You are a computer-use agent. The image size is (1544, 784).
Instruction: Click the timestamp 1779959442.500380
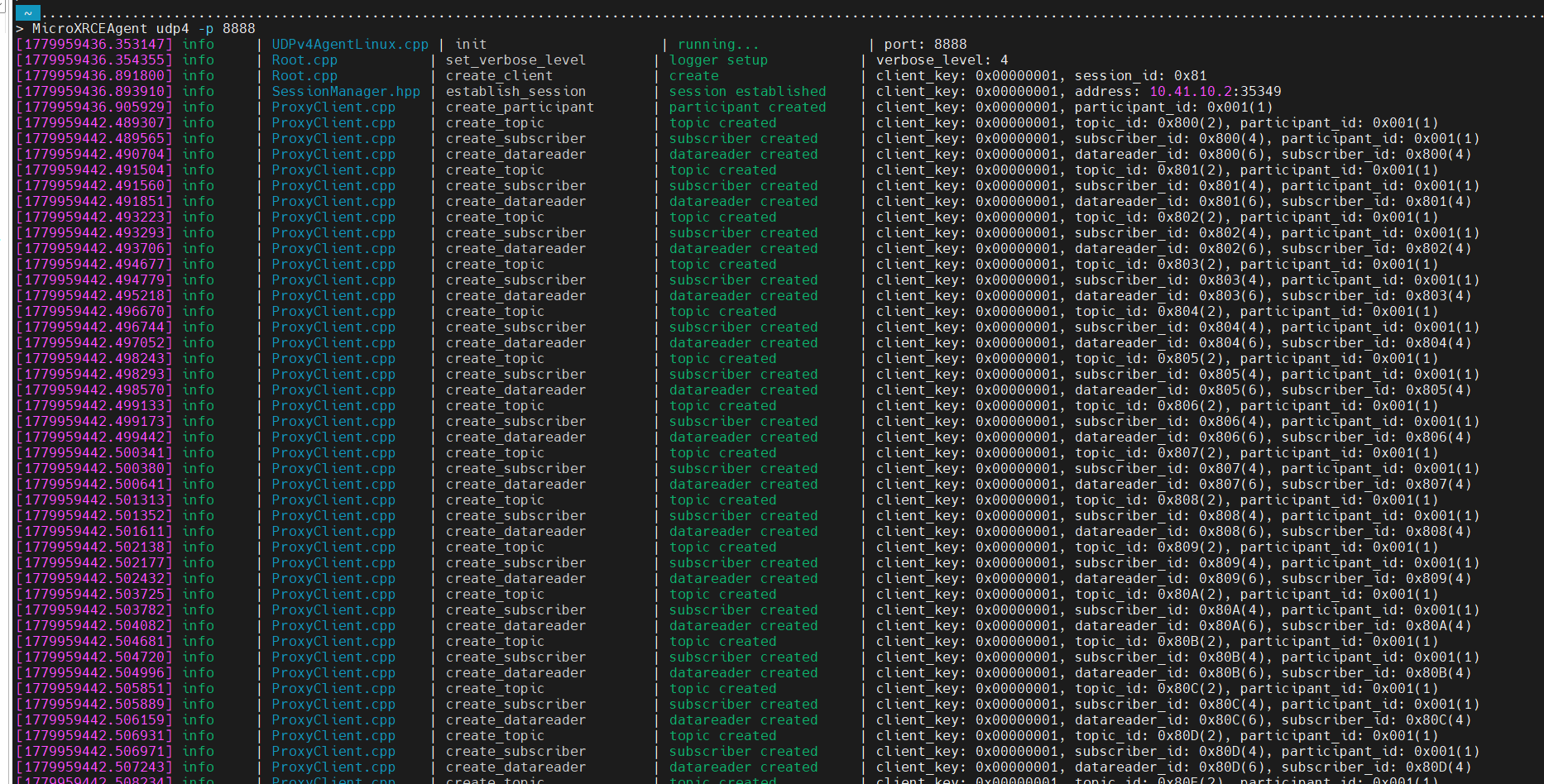94,468
